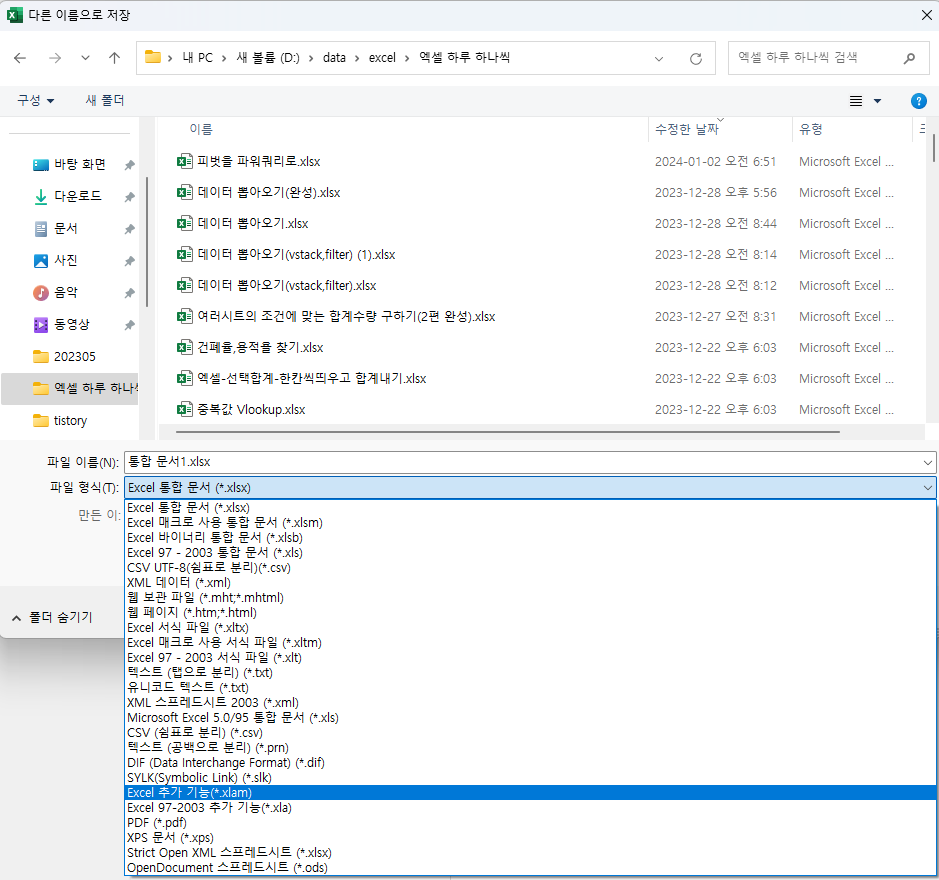Select file 건폐율,용적율 찾기.xlsx
This screenshot has height=880, width=939.
click(x=261, y=348)
